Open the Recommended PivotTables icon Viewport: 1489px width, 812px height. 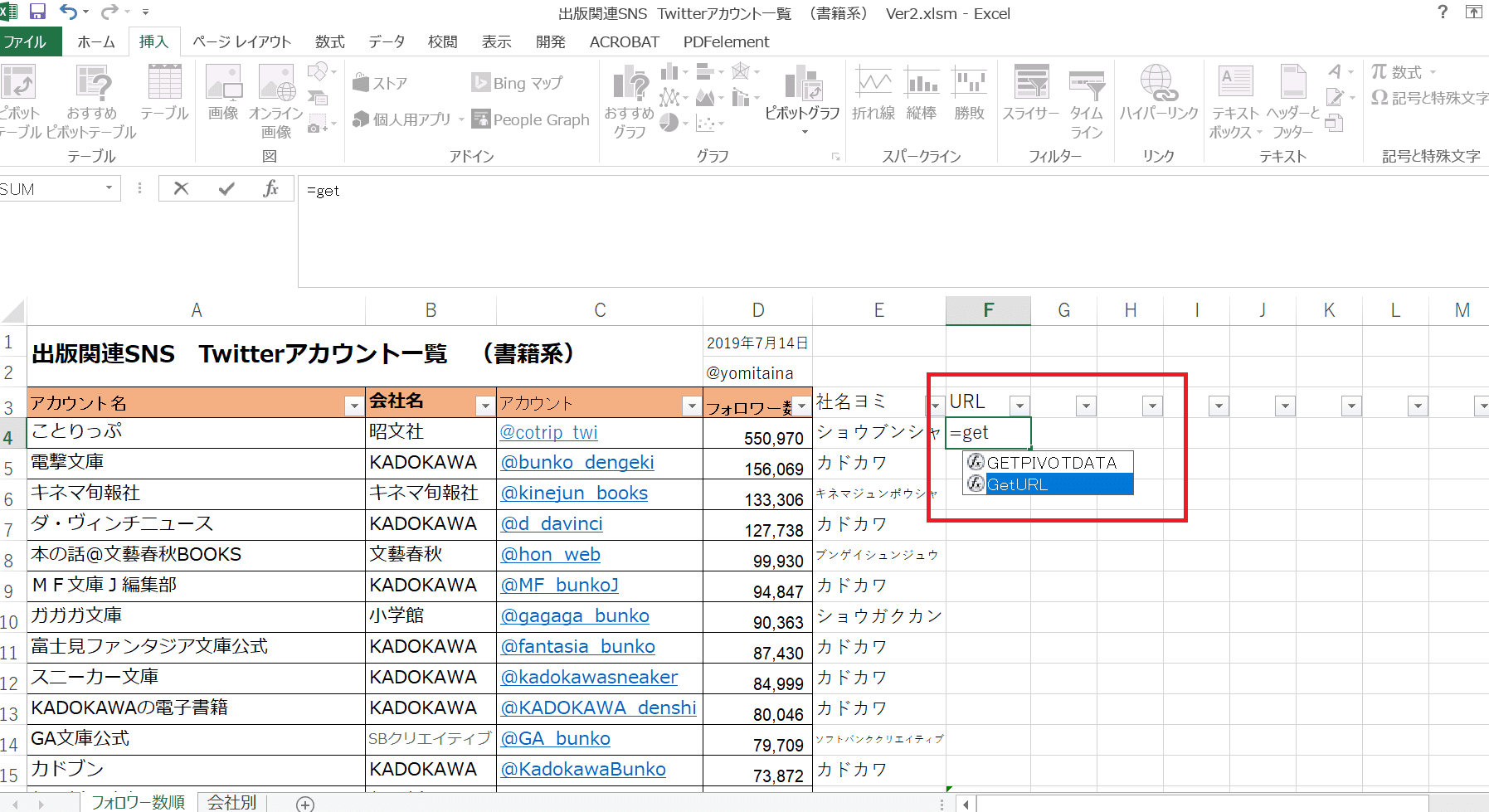click(91, 101)
